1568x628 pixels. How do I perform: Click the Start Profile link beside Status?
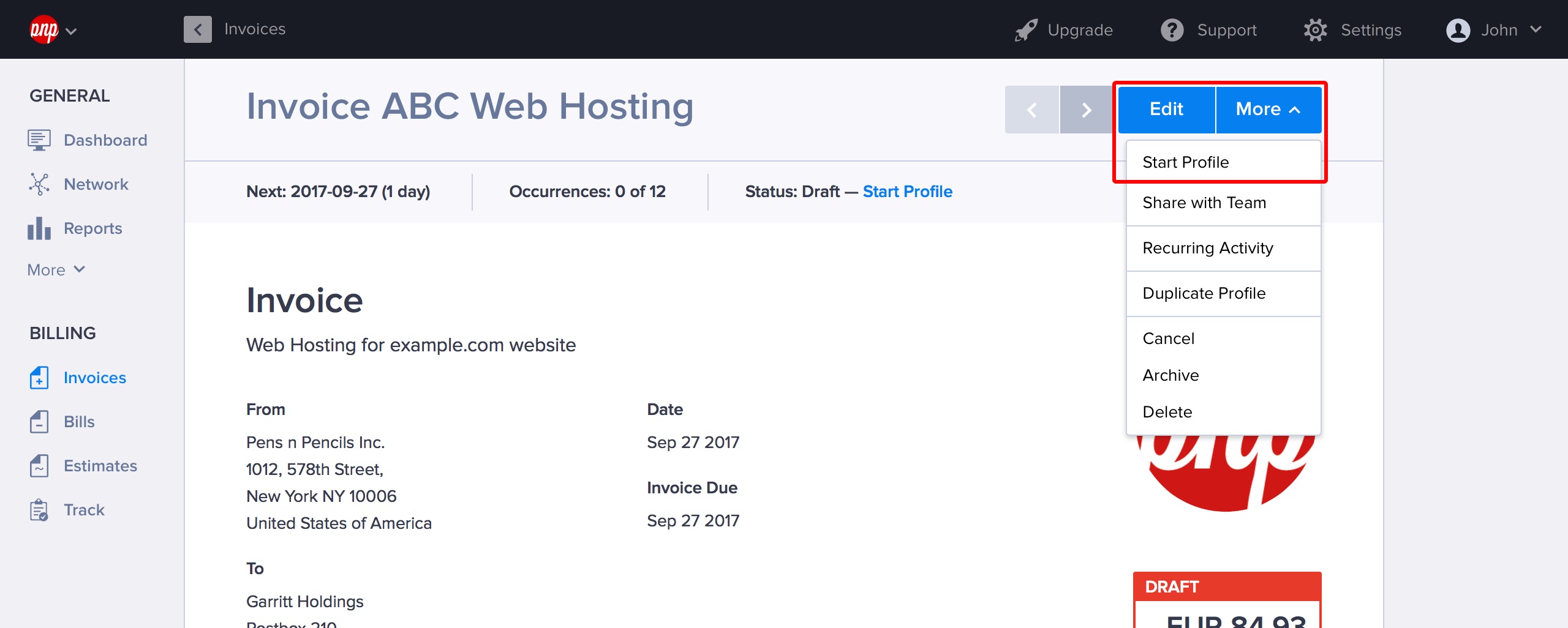tap(907, 192)
